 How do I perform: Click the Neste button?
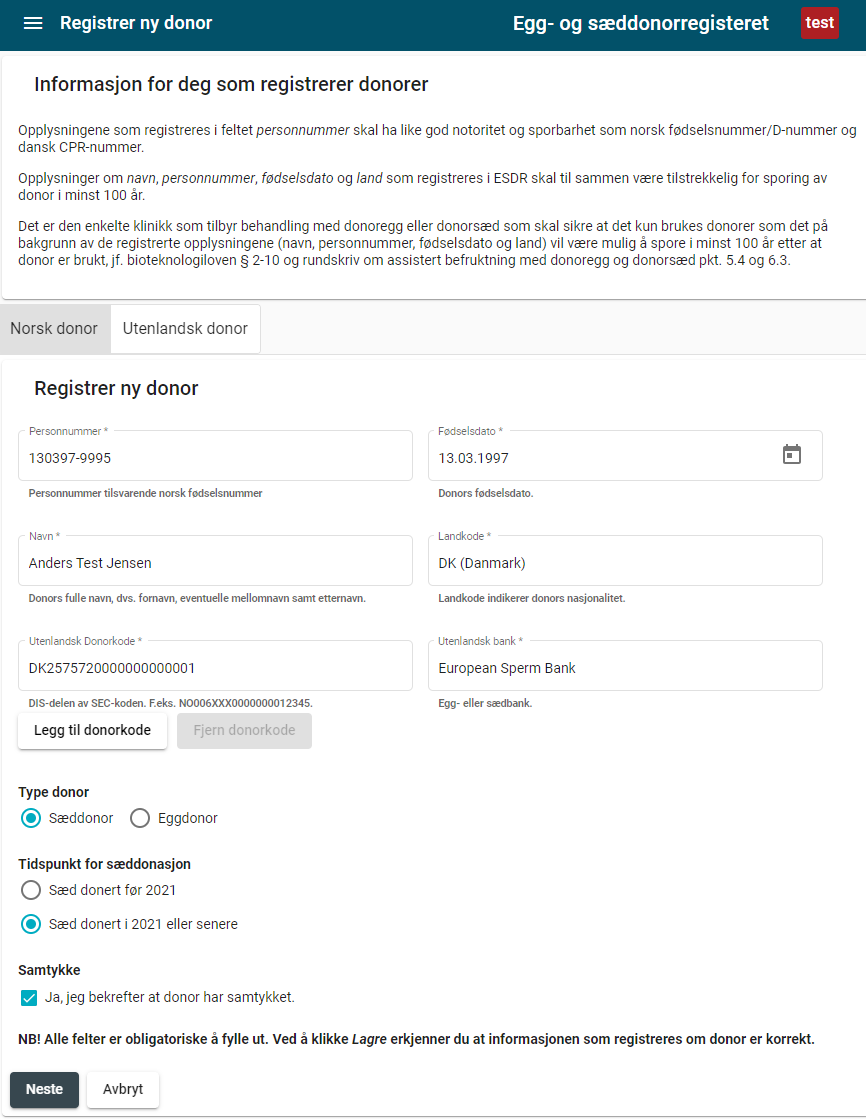click(44, 1089)
